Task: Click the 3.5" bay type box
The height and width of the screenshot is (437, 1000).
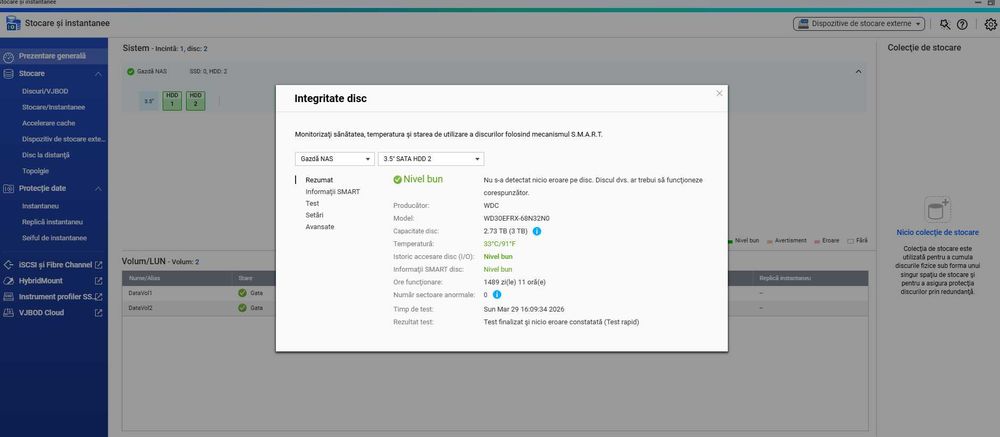Action: point(149,101)
